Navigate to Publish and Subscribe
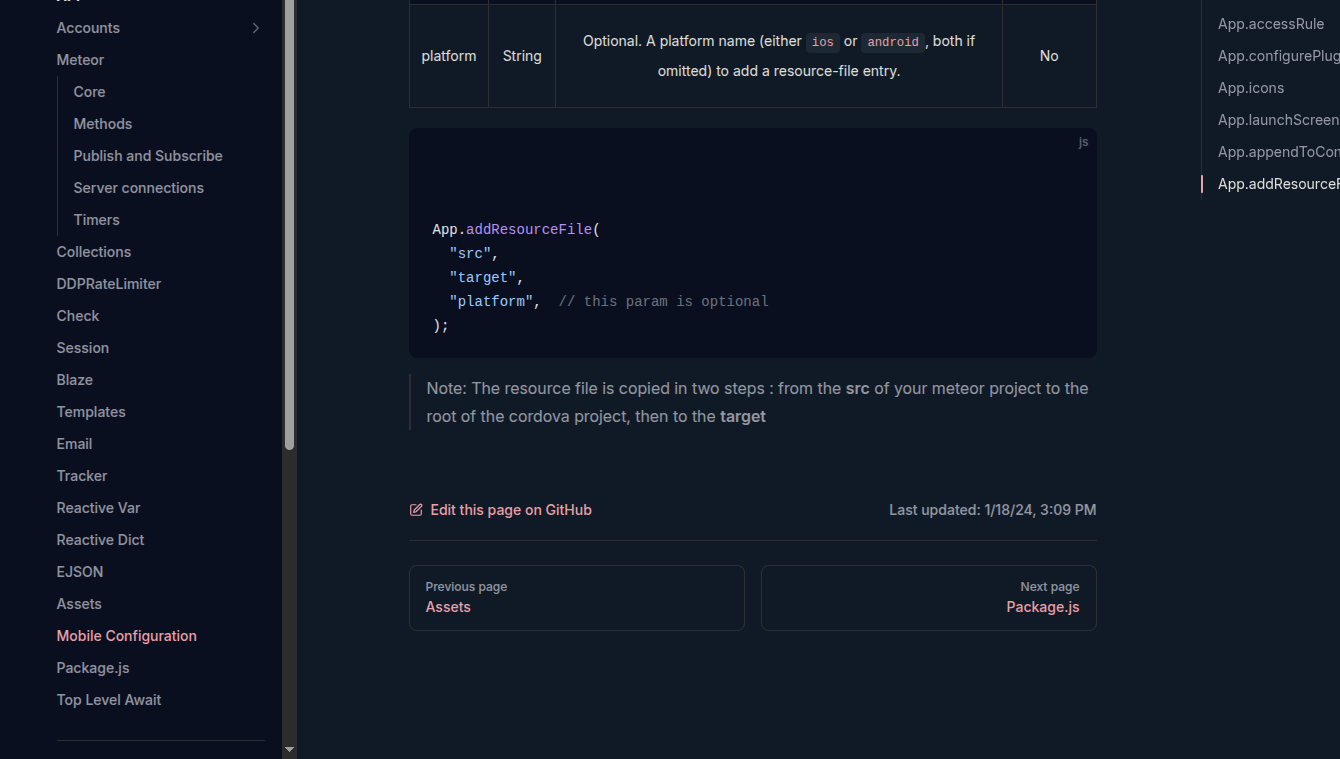 click(148, 156)
